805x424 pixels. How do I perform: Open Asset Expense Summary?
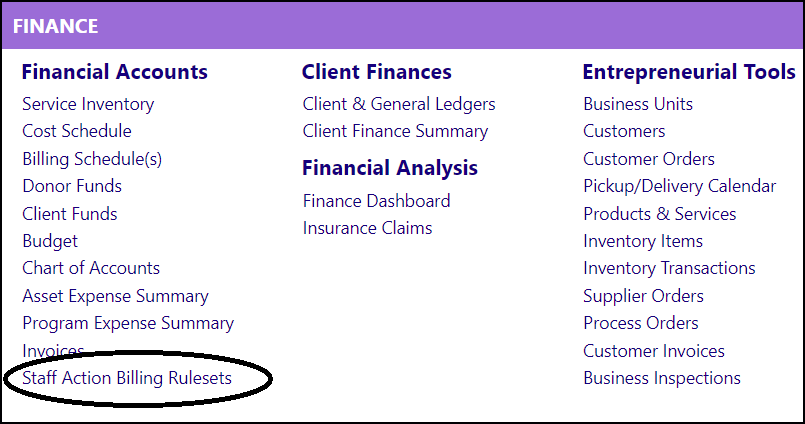click(116, 296)
